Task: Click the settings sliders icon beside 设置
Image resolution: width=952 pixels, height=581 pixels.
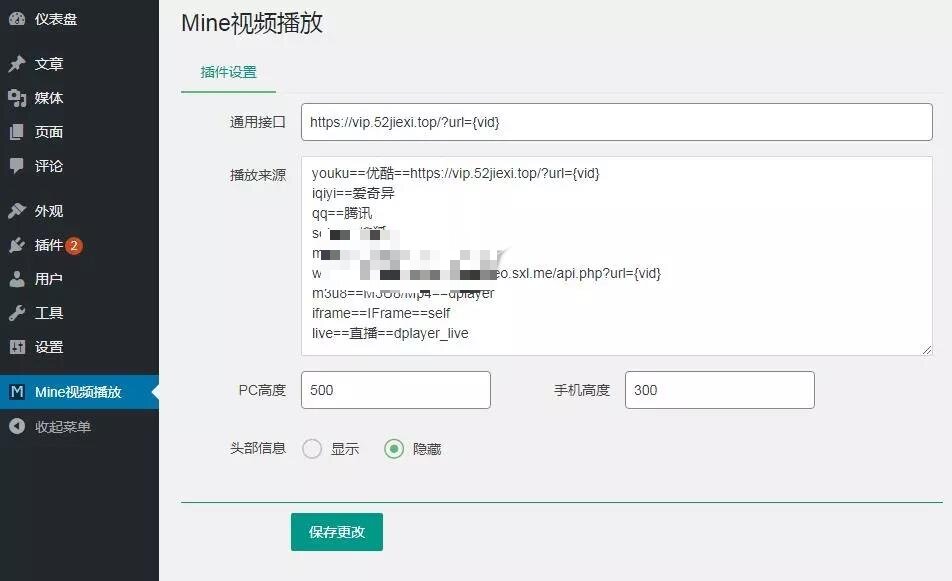Action: 17,347
